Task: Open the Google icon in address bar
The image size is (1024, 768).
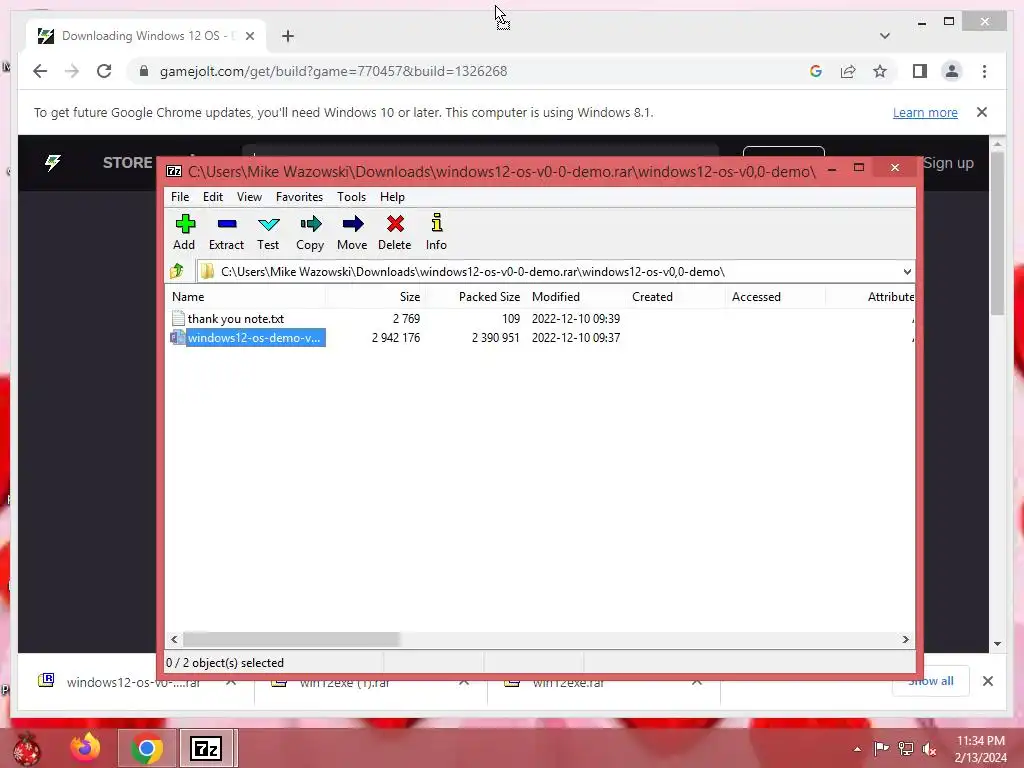Action: coord(816,71)
